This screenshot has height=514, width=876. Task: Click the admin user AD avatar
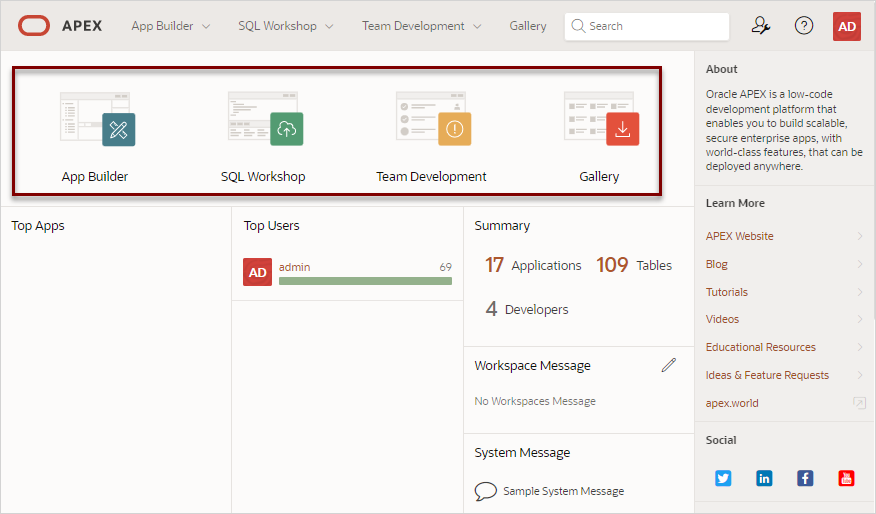258,272
